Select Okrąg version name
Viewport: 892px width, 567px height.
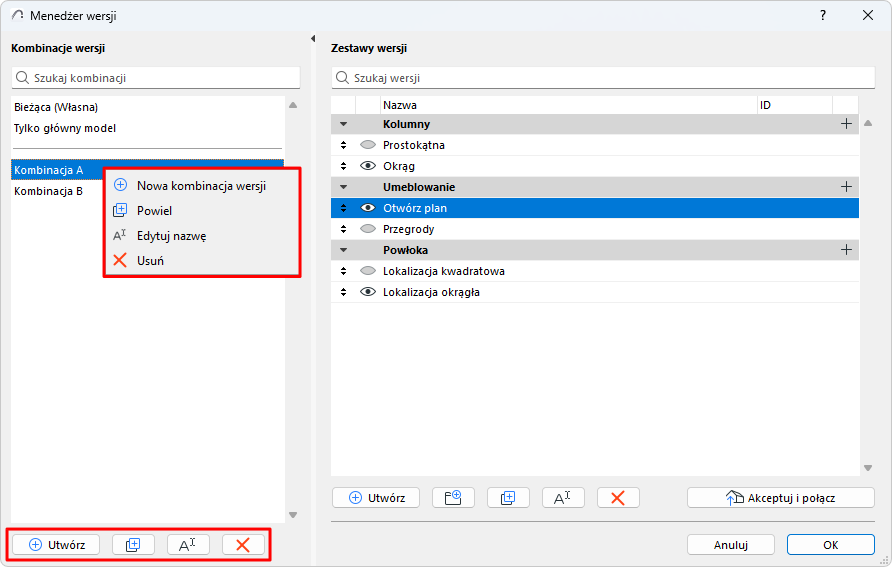399,166
